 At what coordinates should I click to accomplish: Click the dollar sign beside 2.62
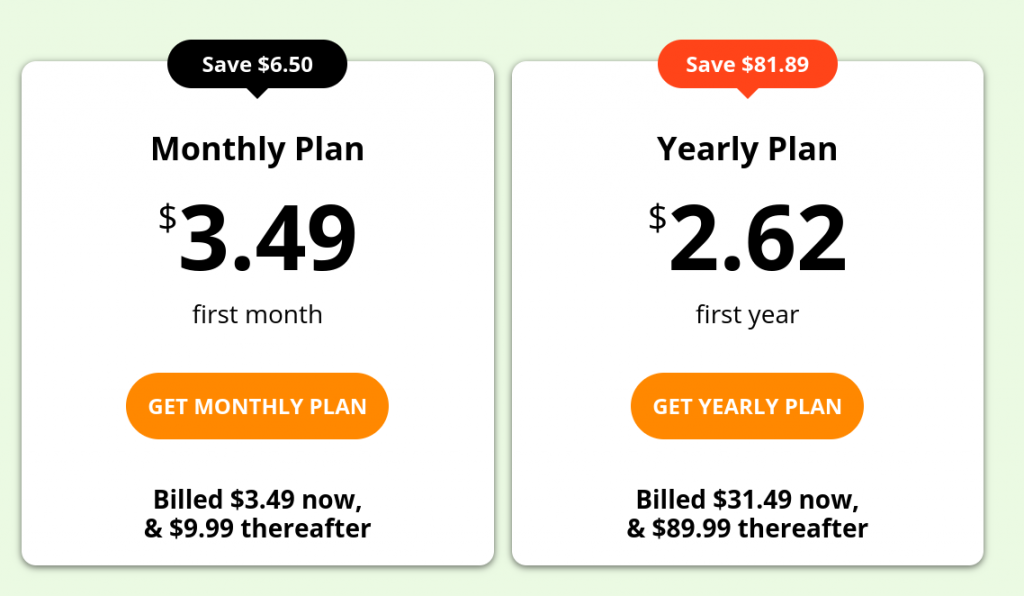click(x=657, y=217)
